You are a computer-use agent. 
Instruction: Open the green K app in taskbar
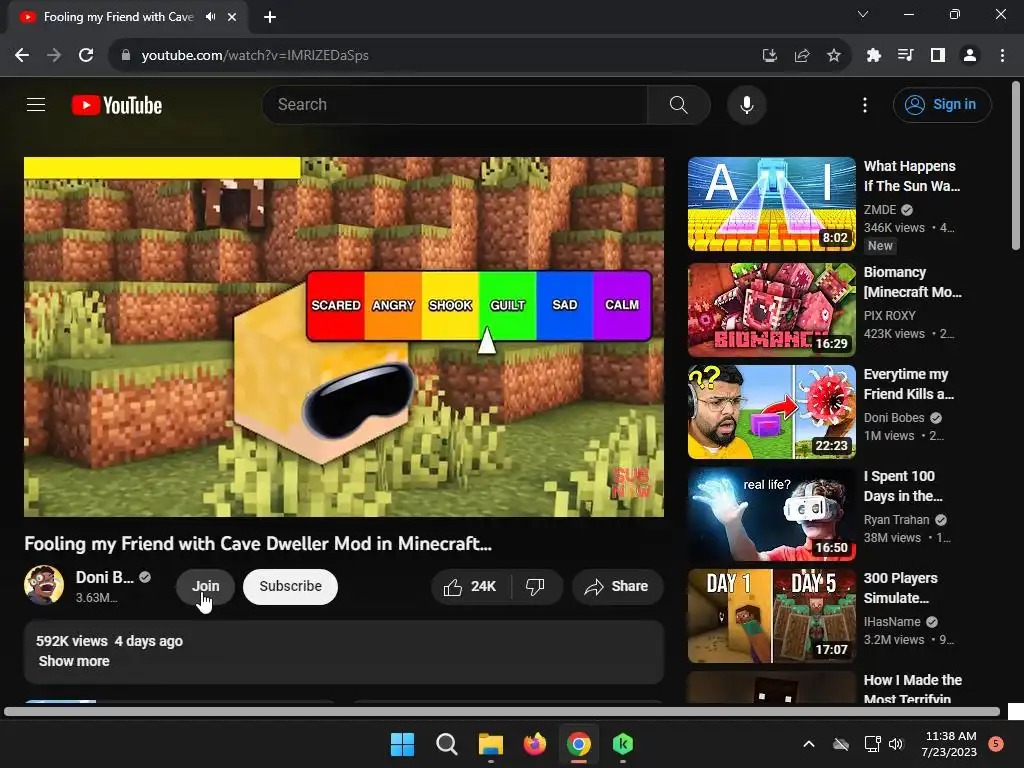(x=623, y=744)
